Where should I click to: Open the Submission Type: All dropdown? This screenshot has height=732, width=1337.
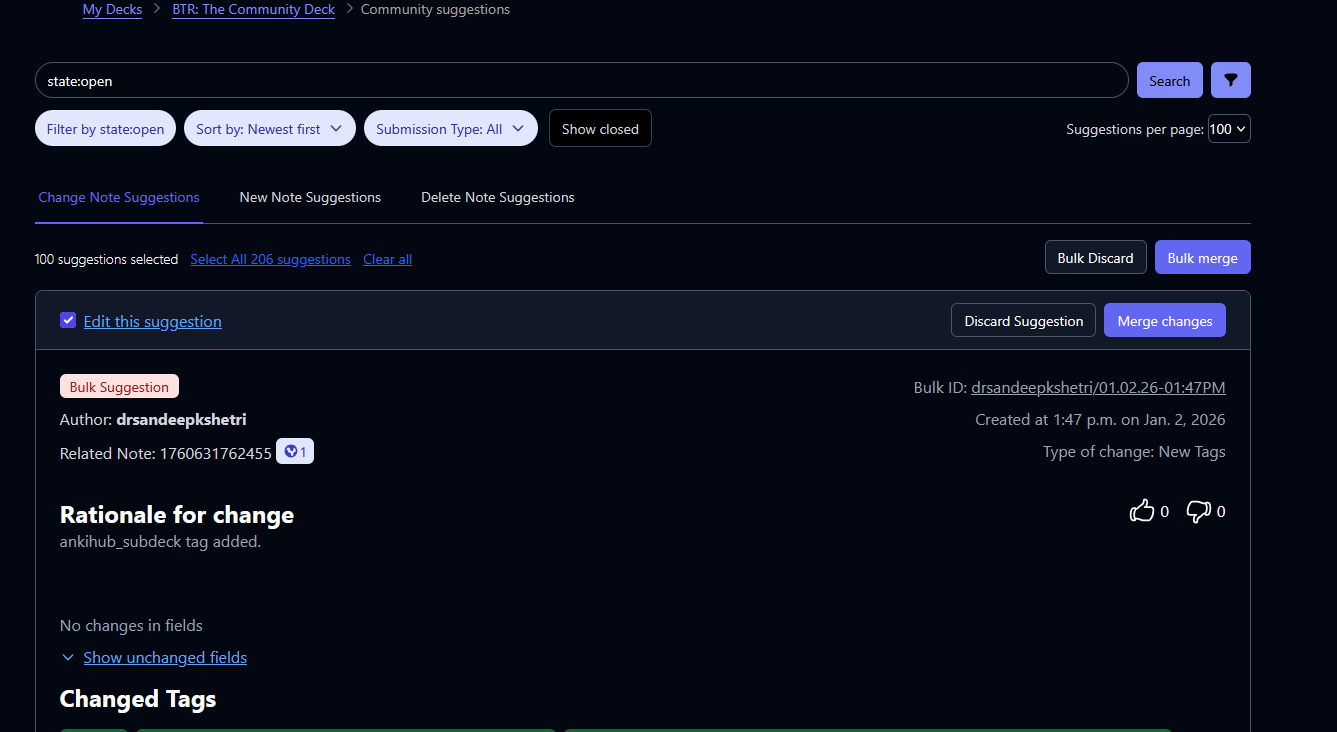click(450, 129)
